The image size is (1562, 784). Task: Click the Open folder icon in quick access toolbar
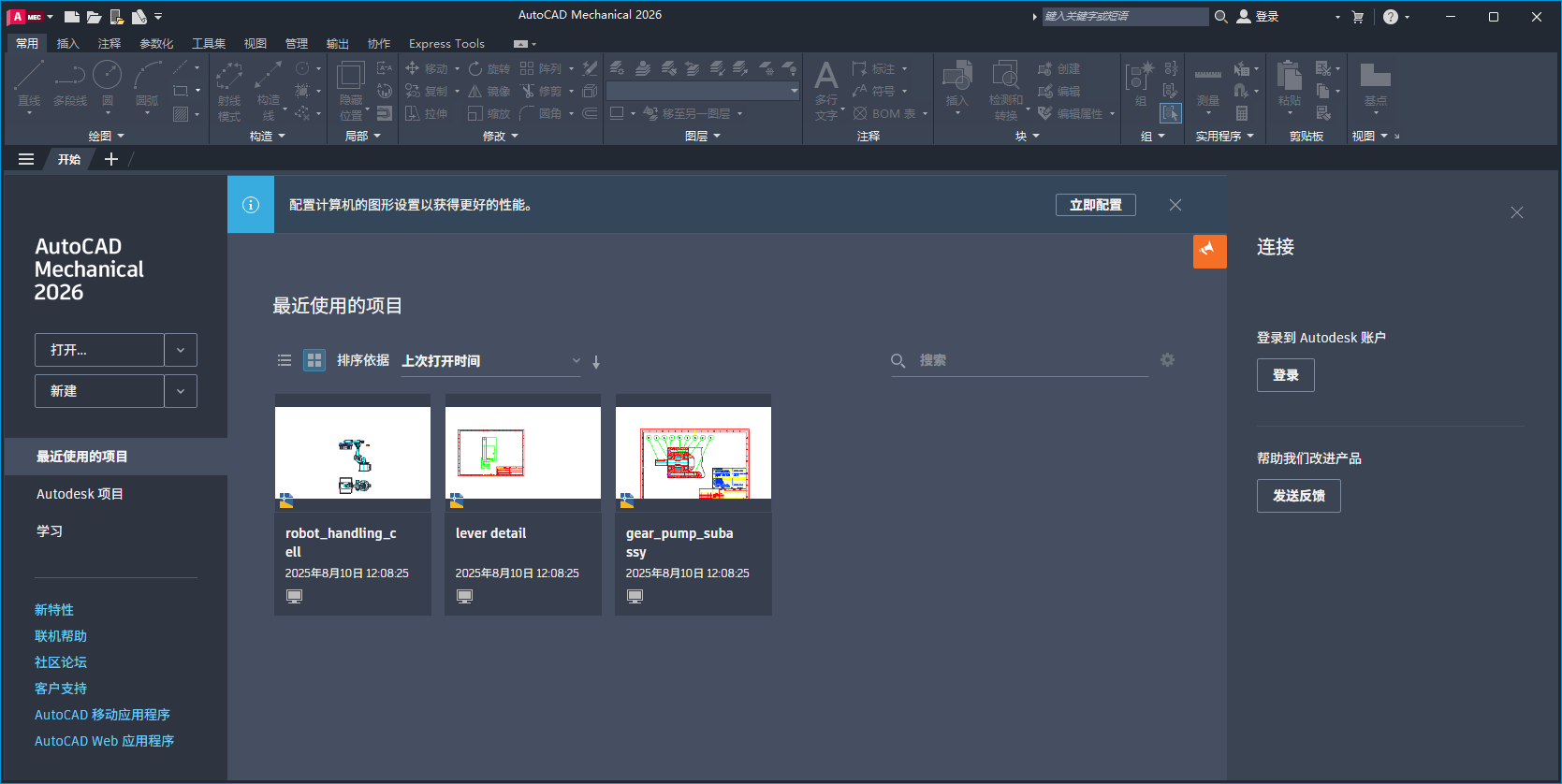point(94,17)
